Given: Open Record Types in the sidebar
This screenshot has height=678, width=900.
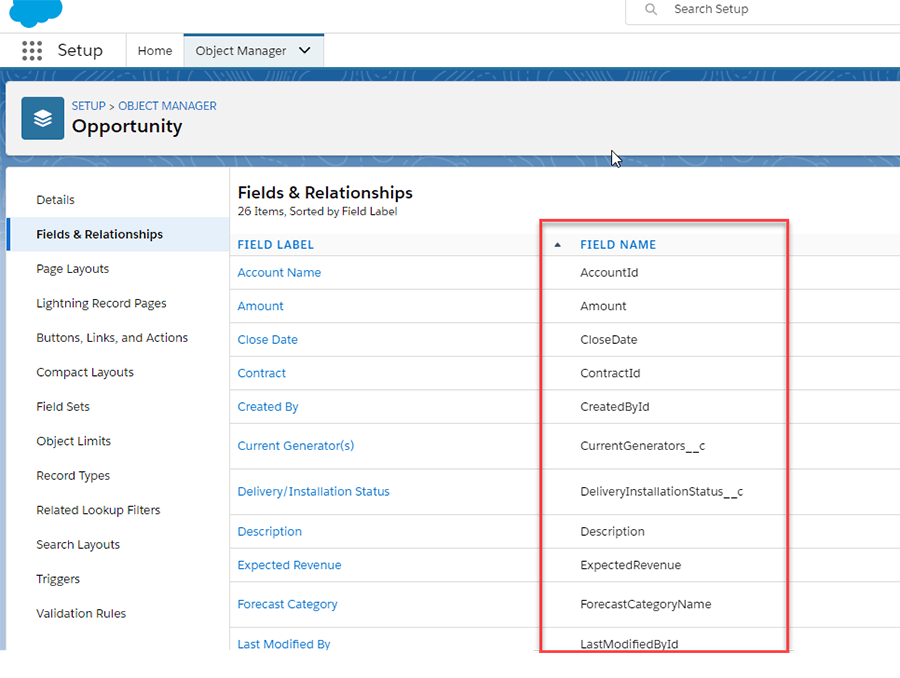Looking at the screenshot, I should 73,475.
